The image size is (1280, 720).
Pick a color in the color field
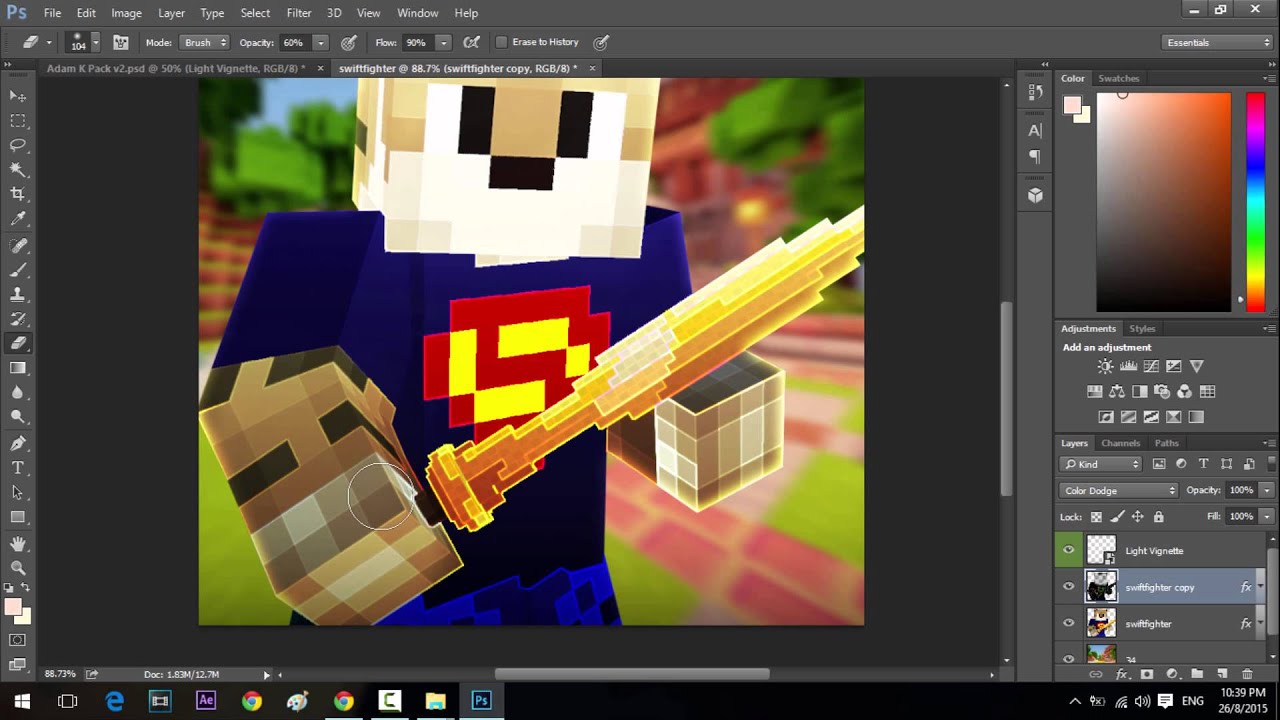pyautogui.click(x=1164, y=202)
